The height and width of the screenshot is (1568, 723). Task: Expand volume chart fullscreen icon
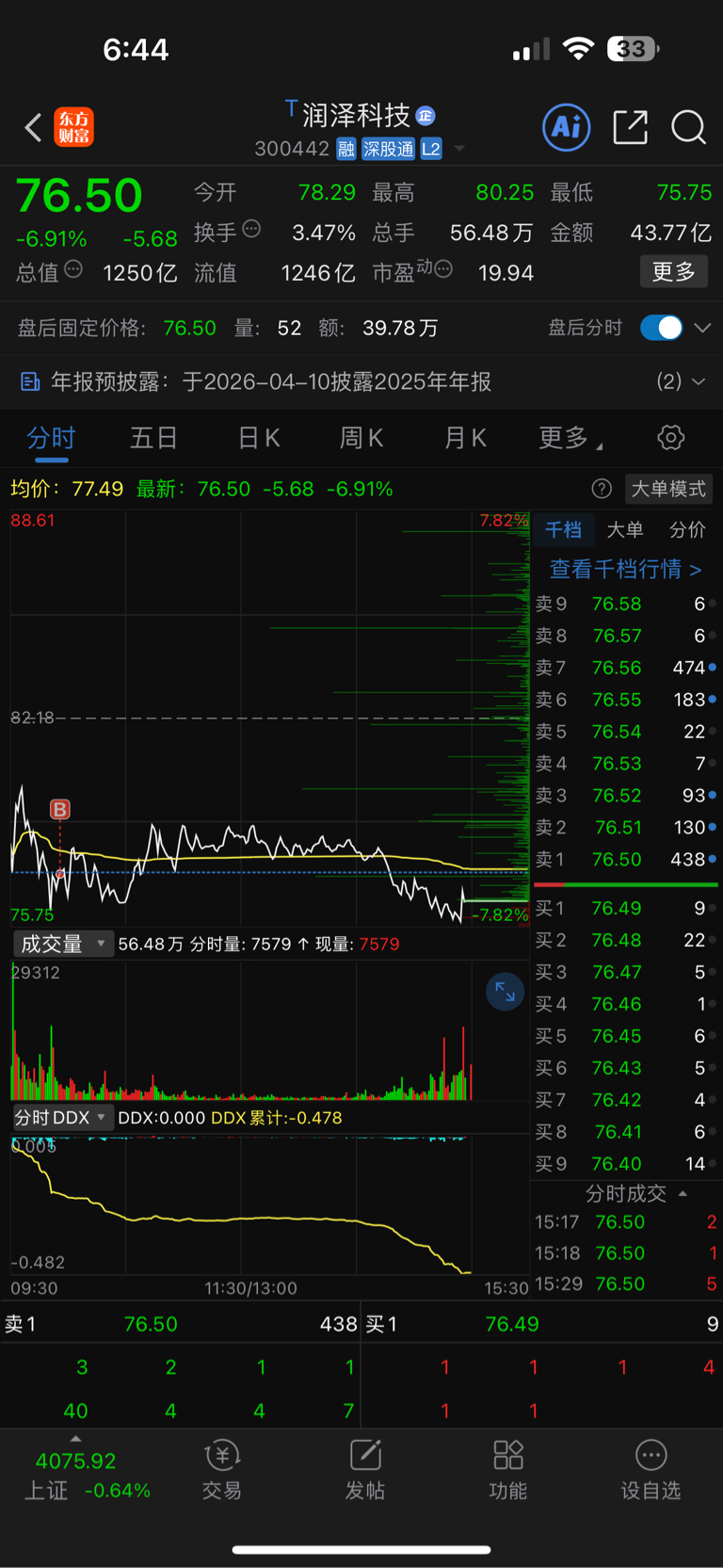pos(505,992)
